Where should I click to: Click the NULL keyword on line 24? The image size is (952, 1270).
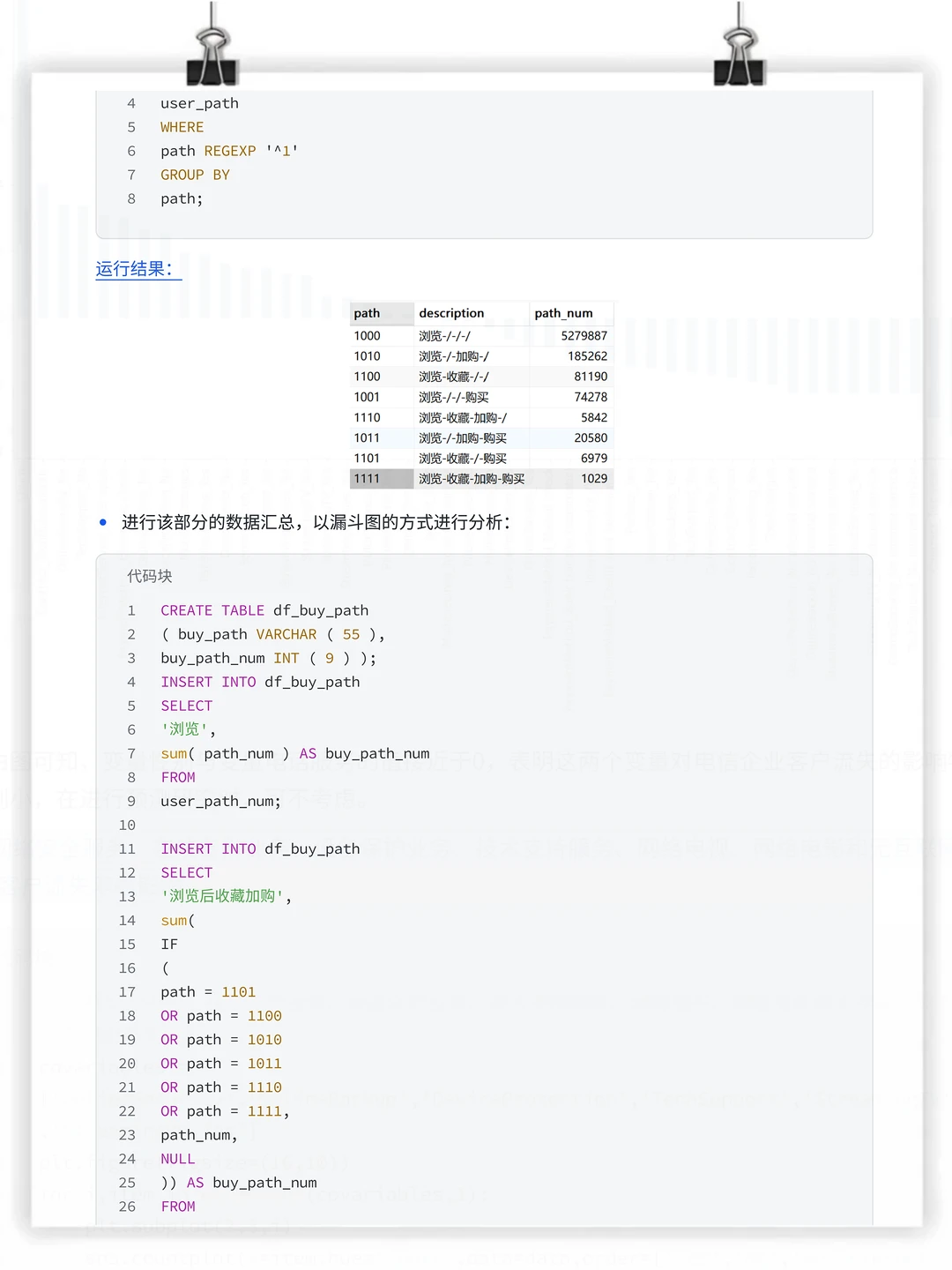[177, 1159]
